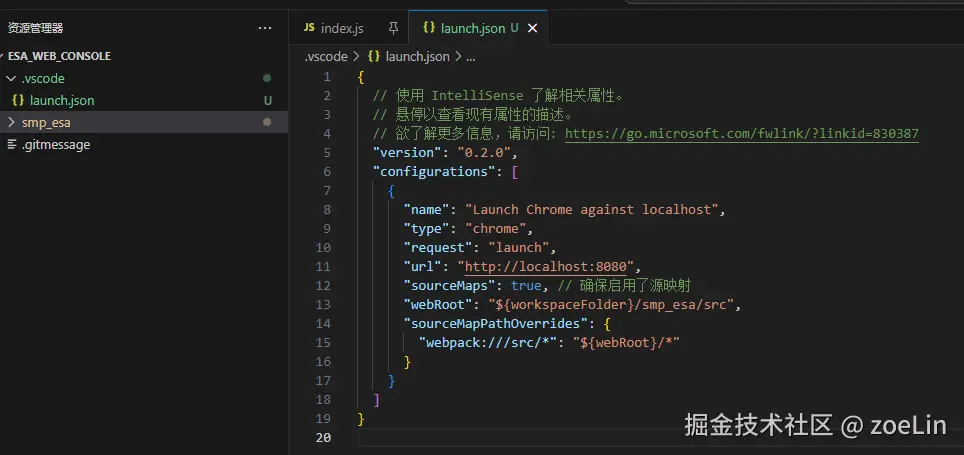Click the "chrome" type value
The width and height of the screenshot is (964, 455).
click(495, 229)
